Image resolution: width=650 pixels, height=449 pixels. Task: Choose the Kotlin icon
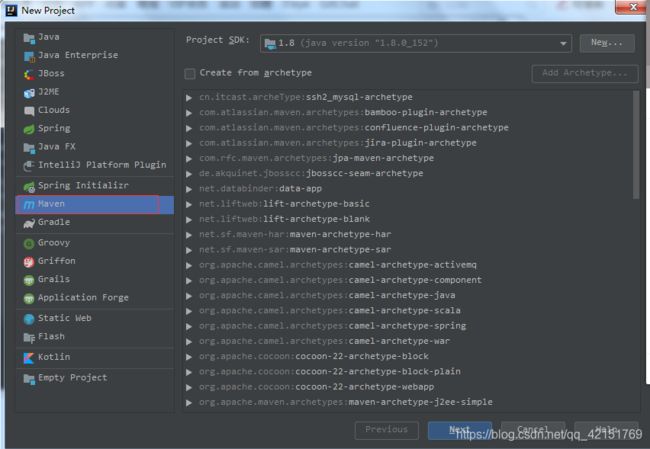point(29,357)
